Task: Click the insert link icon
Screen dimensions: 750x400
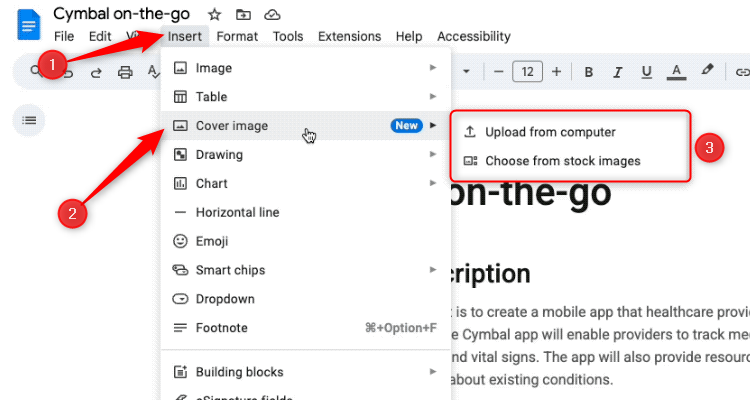Action: point(741,72)
